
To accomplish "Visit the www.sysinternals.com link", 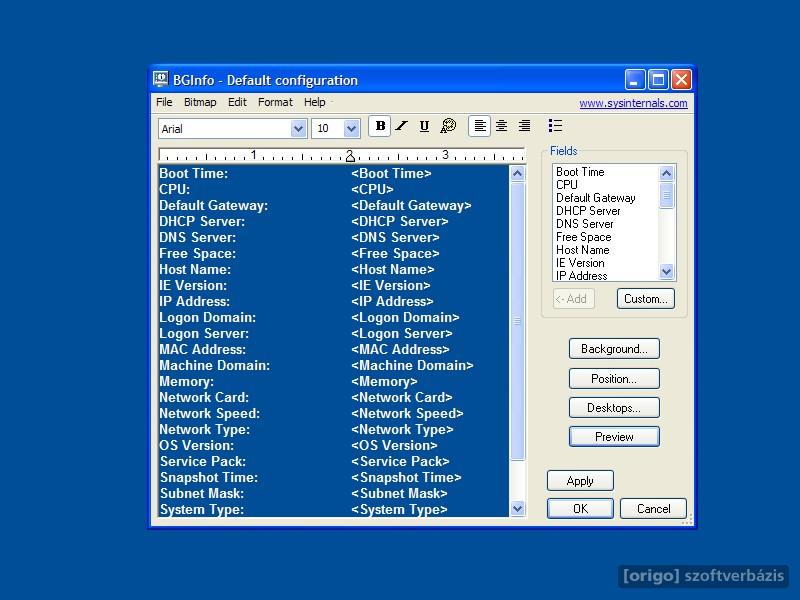I will (633, 103).
